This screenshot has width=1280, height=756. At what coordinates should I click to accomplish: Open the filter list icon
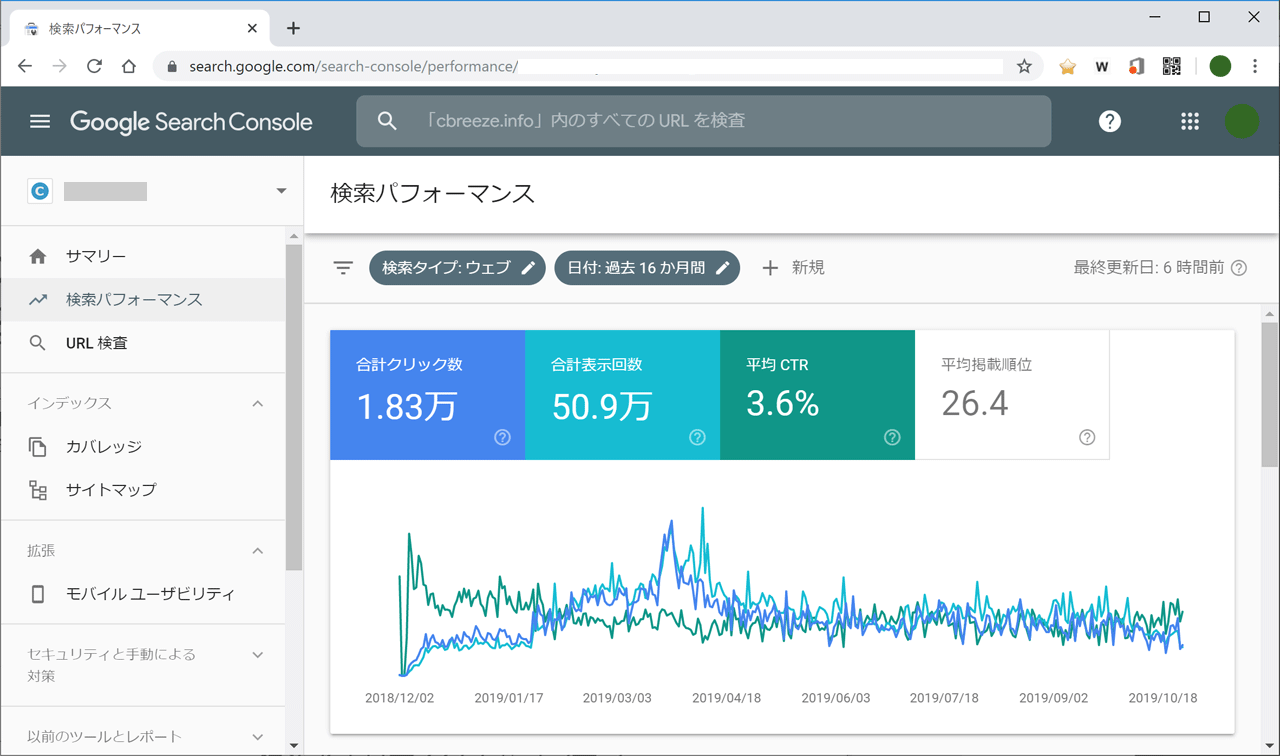click(343, 268)
